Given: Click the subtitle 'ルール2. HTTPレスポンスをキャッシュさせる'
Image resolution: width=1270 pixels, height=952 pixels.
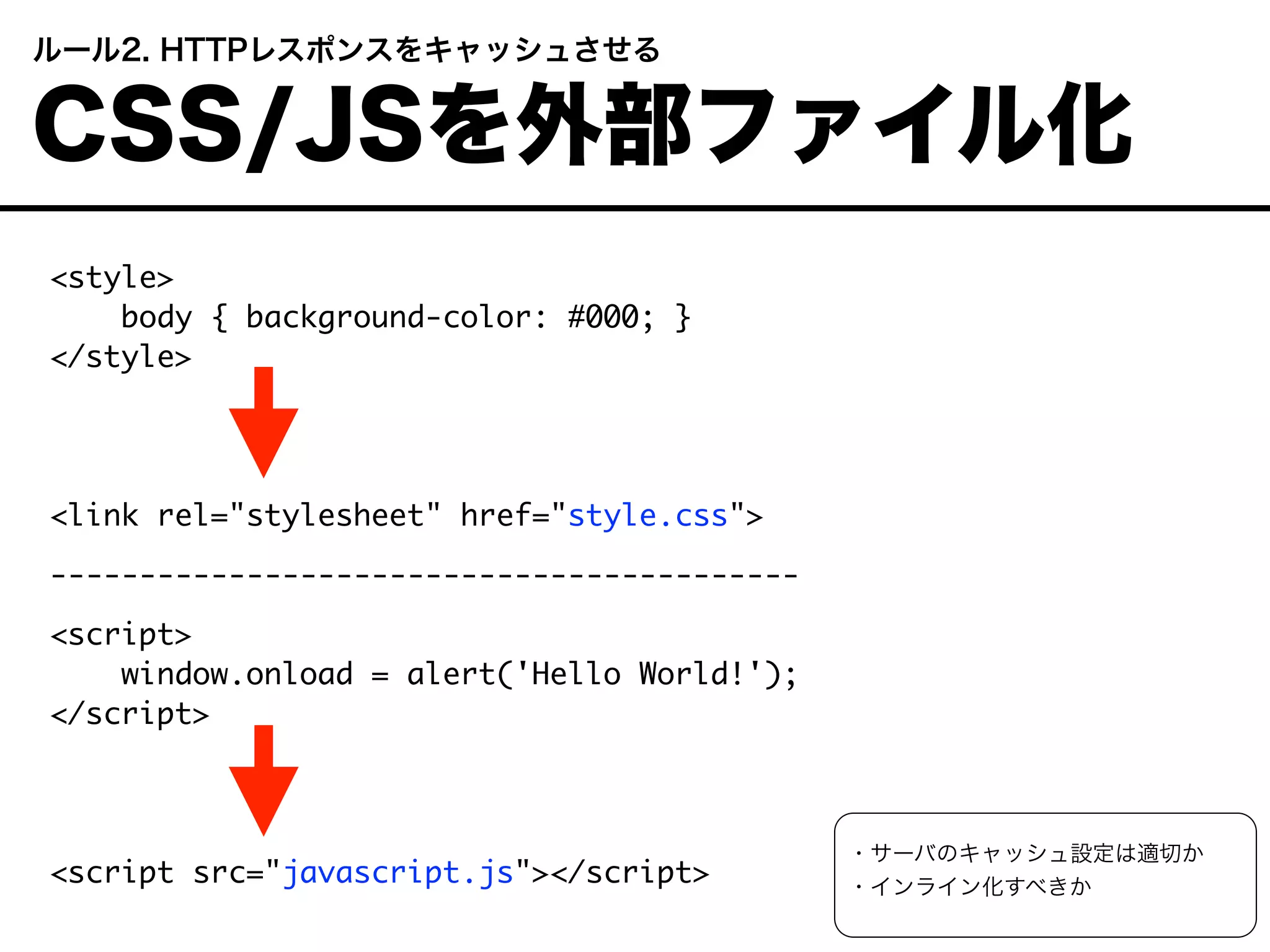Looking at the screenshot, I should [347, 50].
